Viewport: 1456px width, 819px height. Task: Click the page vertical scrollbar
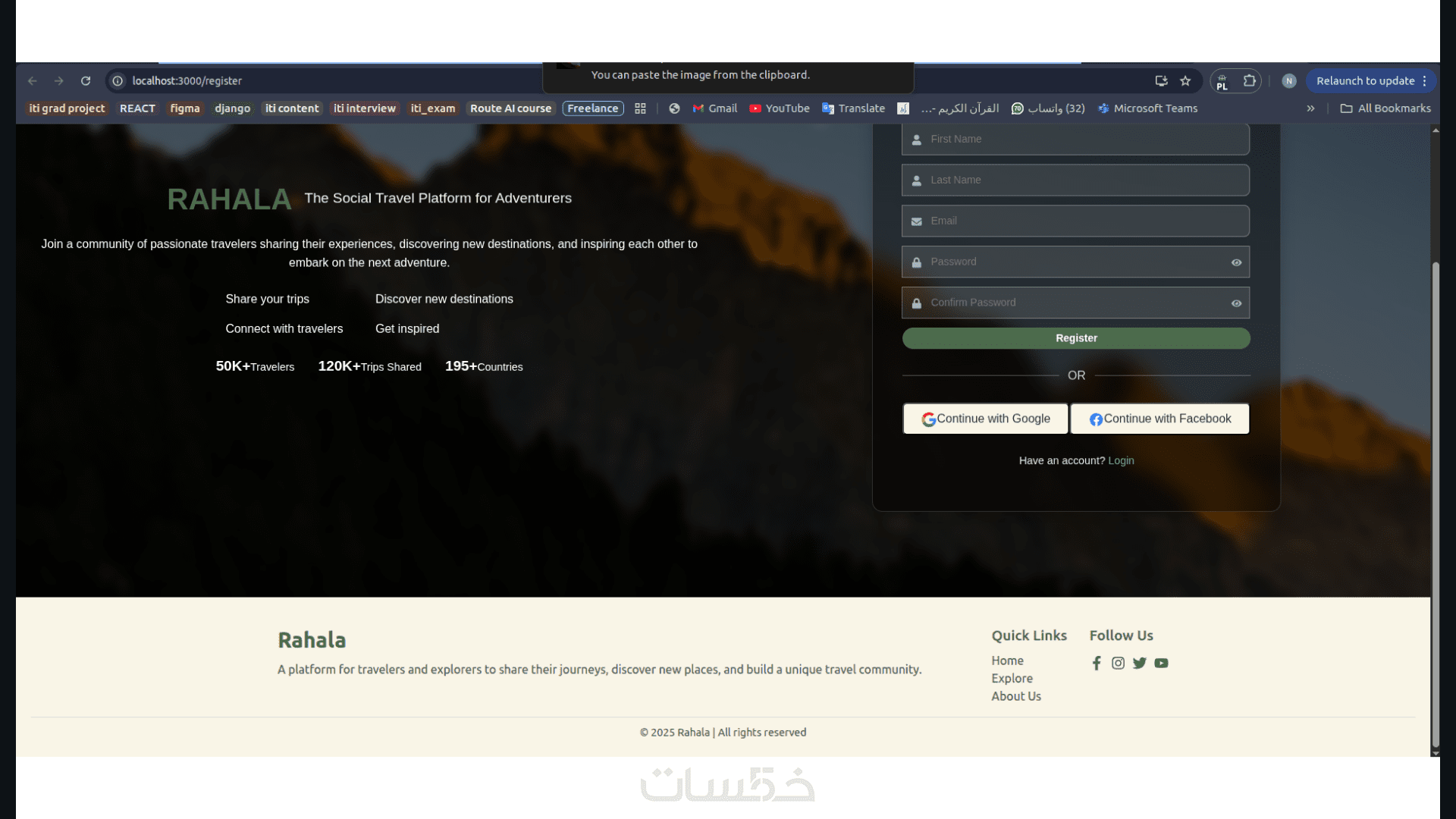(x=1435, y=500)
